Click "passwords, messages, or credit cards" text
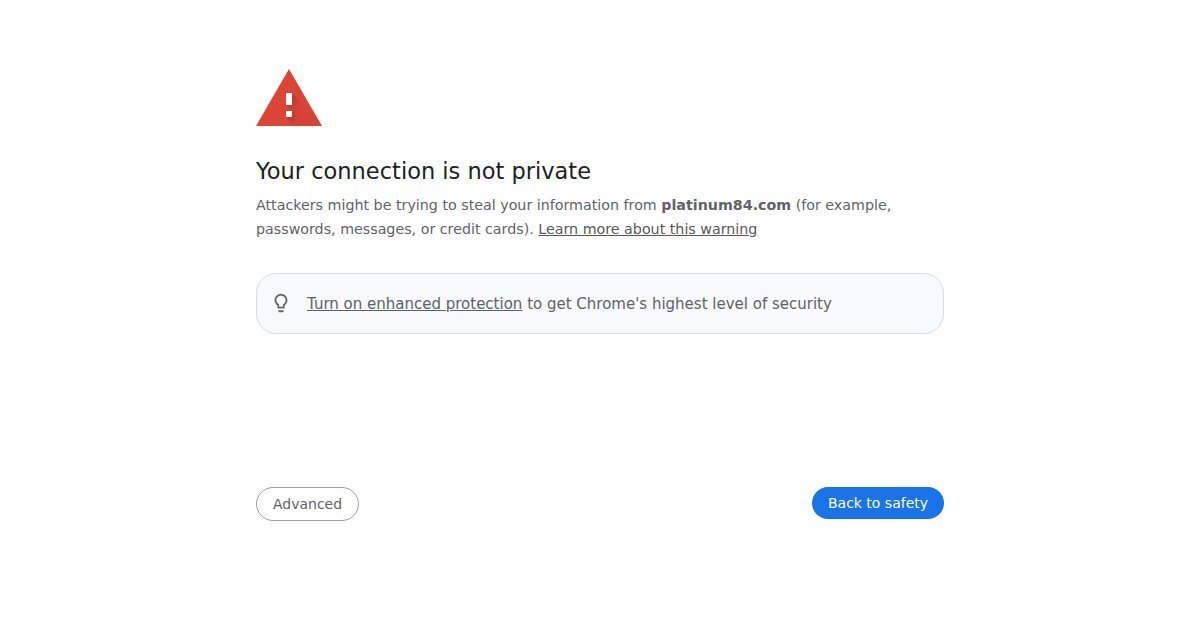1200x630 pixels. pos(392,229)
